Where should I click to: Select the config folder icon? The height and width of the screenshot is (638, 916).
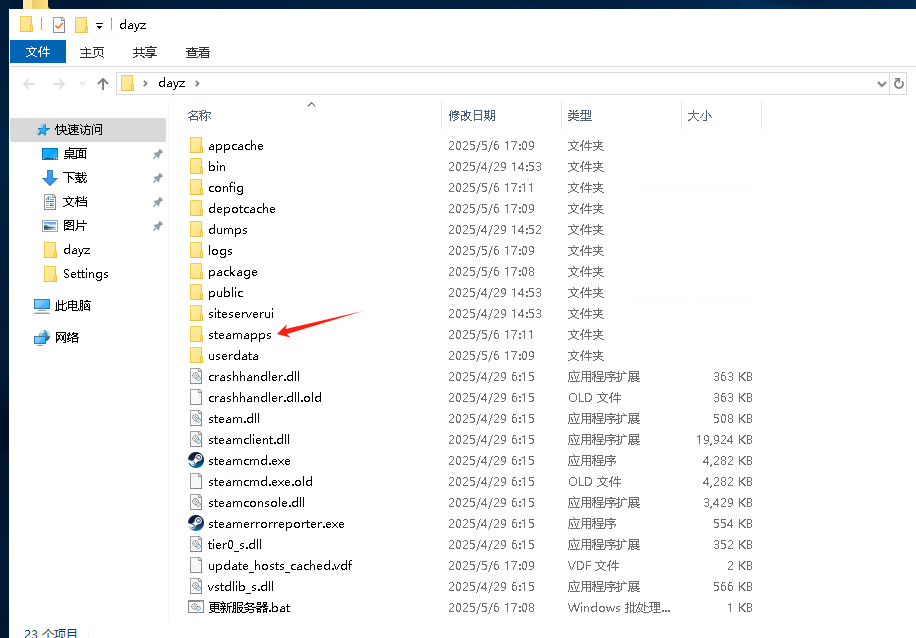pos(196,188)
